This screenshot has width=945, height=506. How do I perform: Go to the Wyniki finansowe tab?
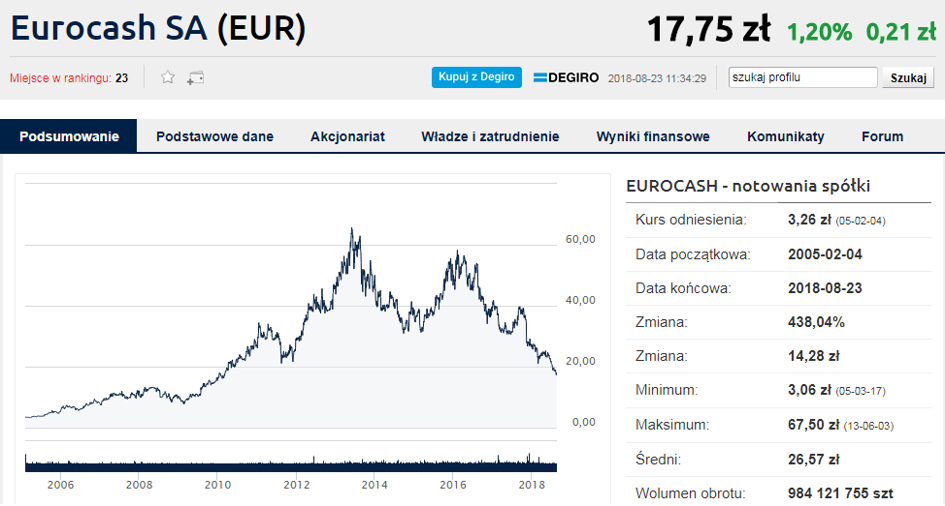653,137
